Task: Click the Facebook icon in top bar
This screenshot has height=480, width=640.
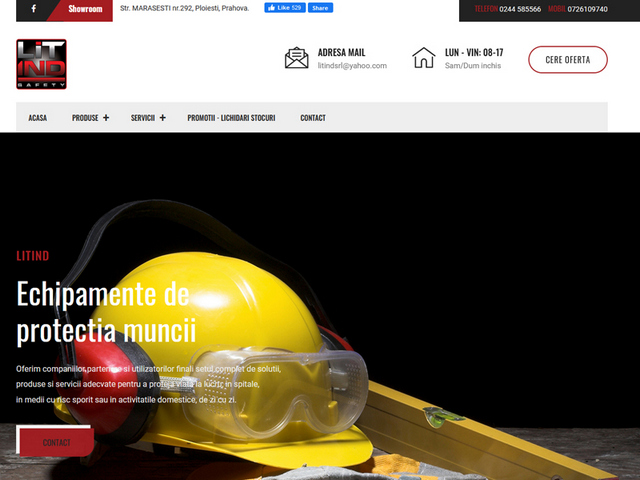Action: [x=33, y=8]
